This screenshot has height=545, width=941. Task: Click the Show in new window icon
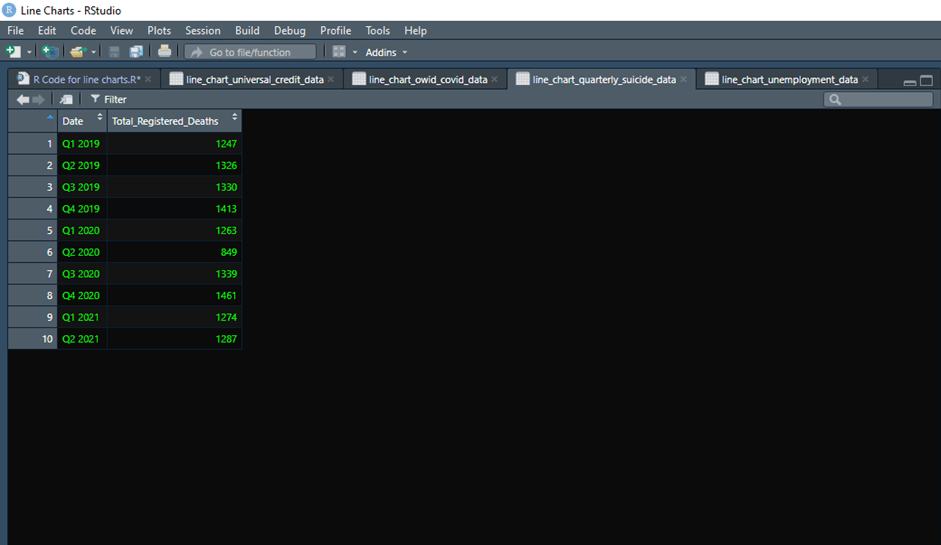(x=66, y=100)
